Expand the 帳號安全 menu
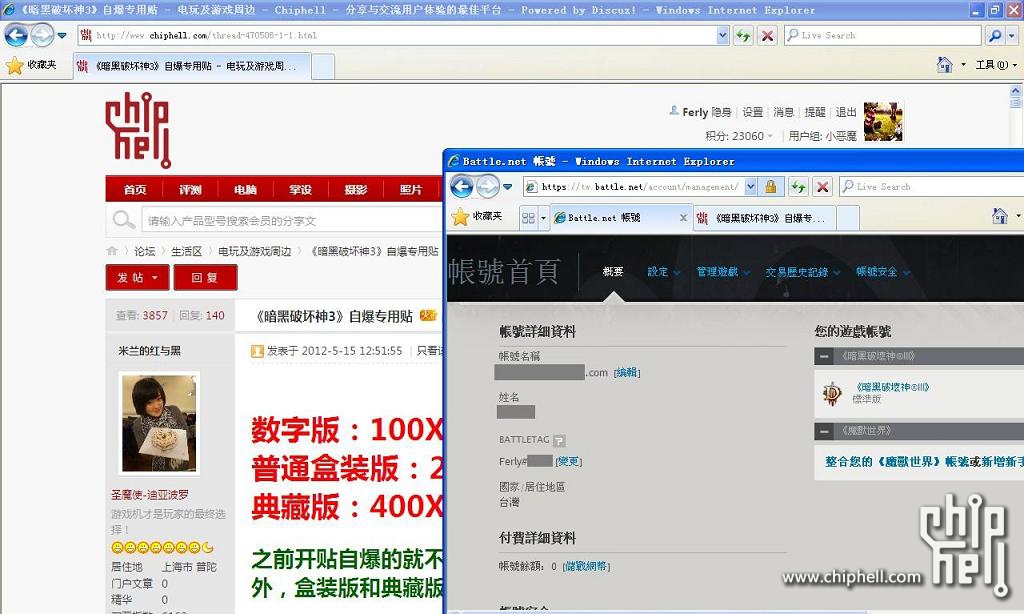The width and height of the screenshot is (1024, 614). (883, 272)
